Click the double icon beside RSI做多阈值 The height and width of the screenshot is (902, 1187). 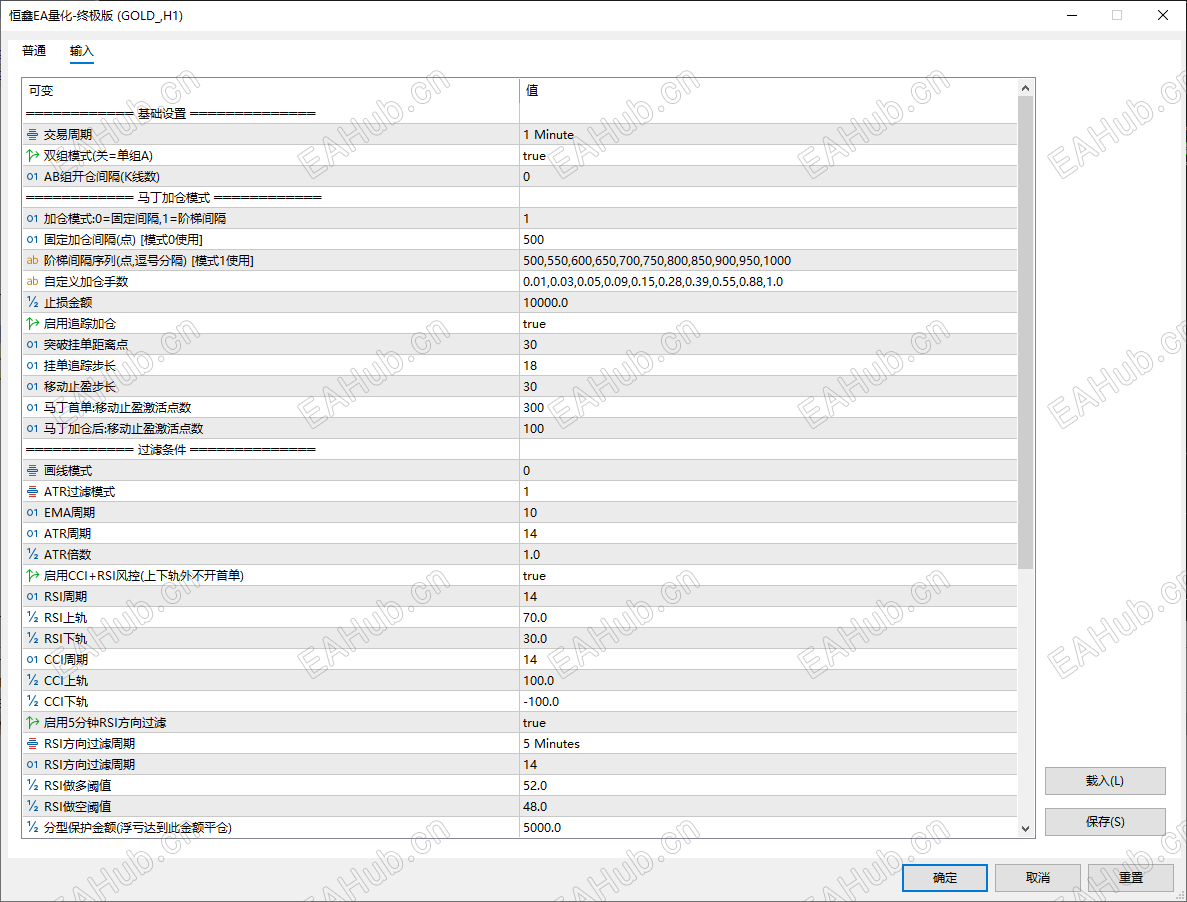[x=33, y=786]
